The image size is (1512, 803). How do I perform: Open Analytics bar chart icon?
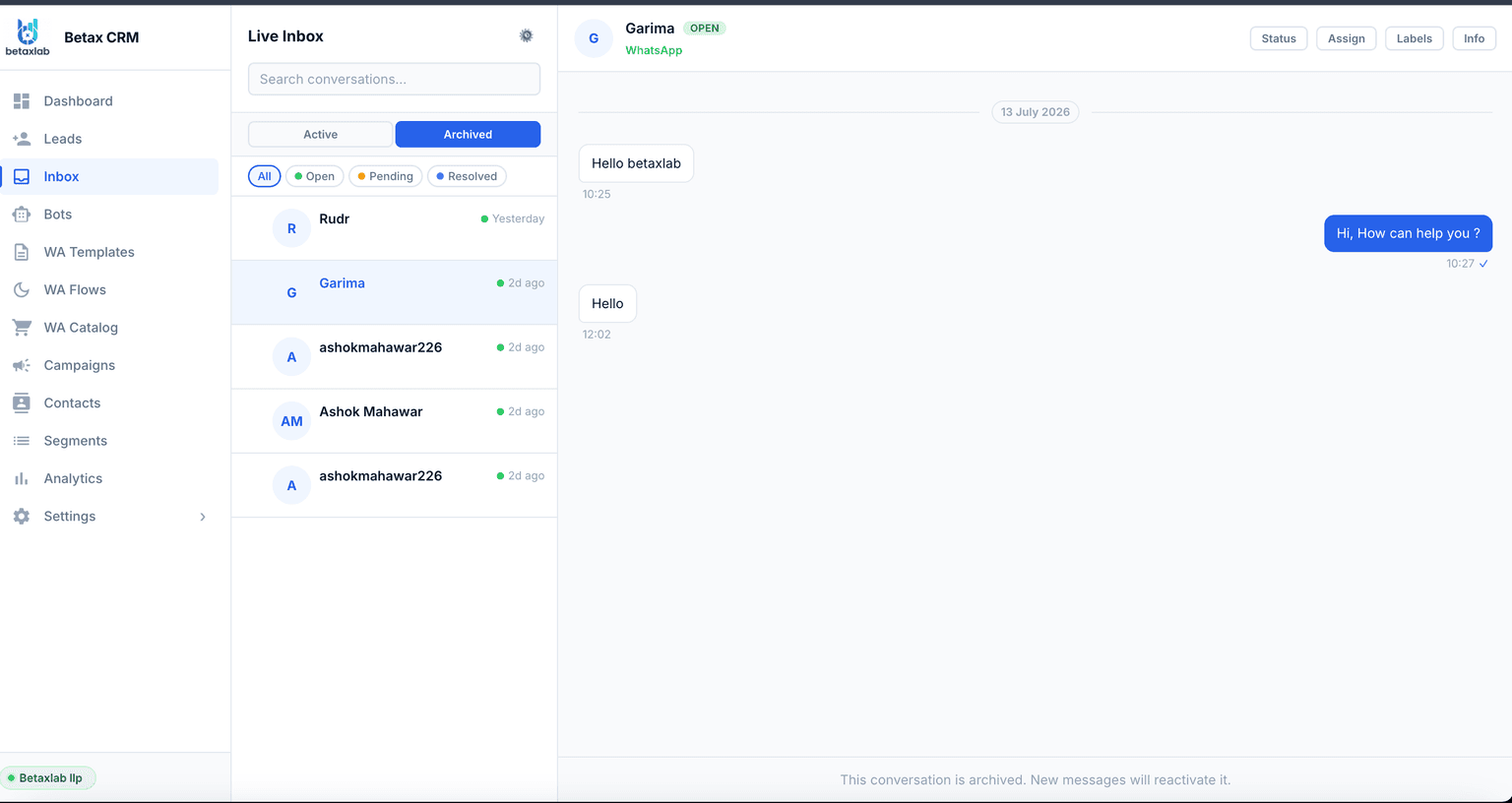(22, 478)
